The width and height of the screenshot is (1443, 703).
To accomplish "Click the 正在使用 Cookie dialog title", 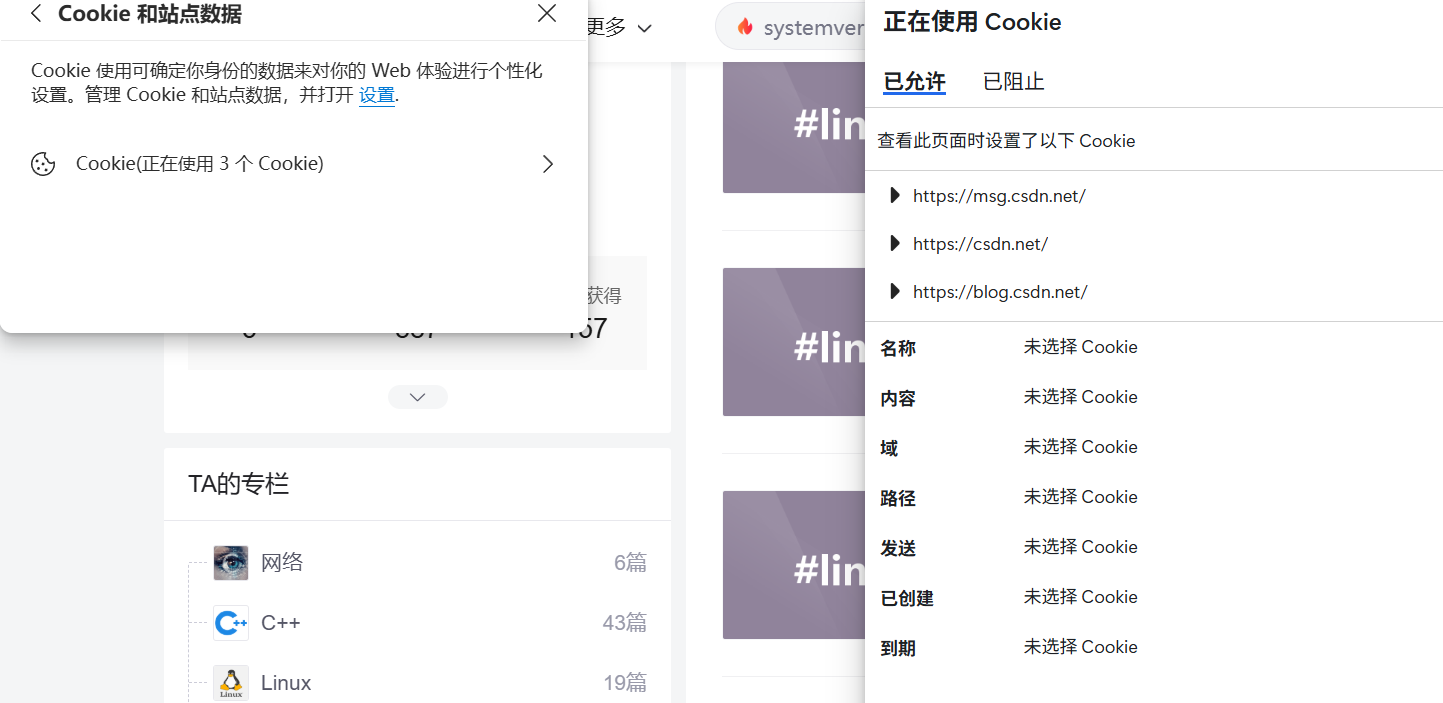I will pyautogui.click(x=972, y=22).
